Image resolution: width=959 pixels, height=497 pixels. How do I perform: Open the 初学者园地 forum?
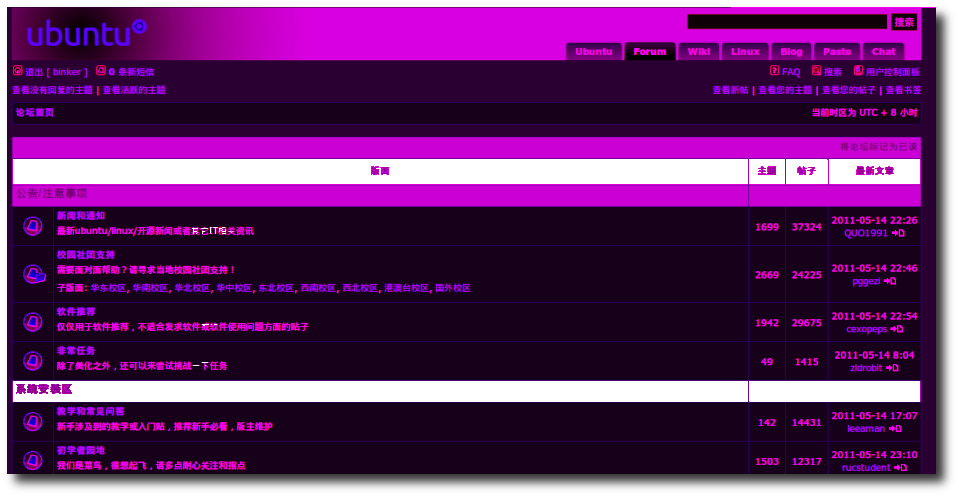tap(81, 451)
